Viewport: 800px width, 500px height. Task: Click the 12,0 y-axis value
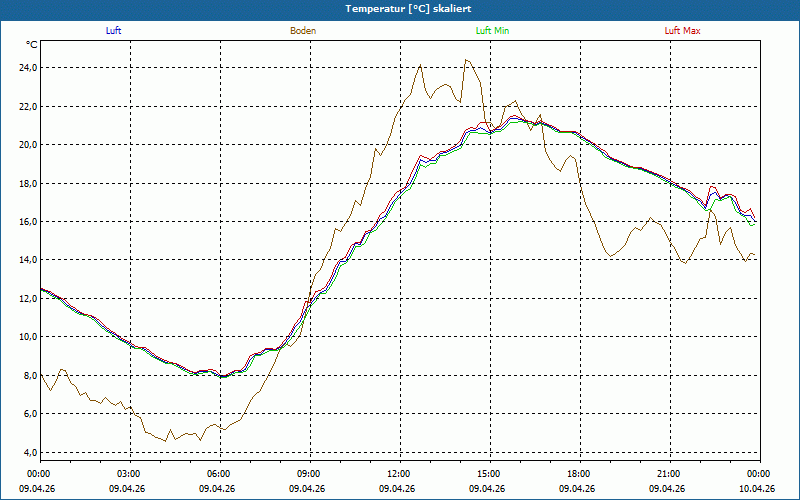(28, 299)
